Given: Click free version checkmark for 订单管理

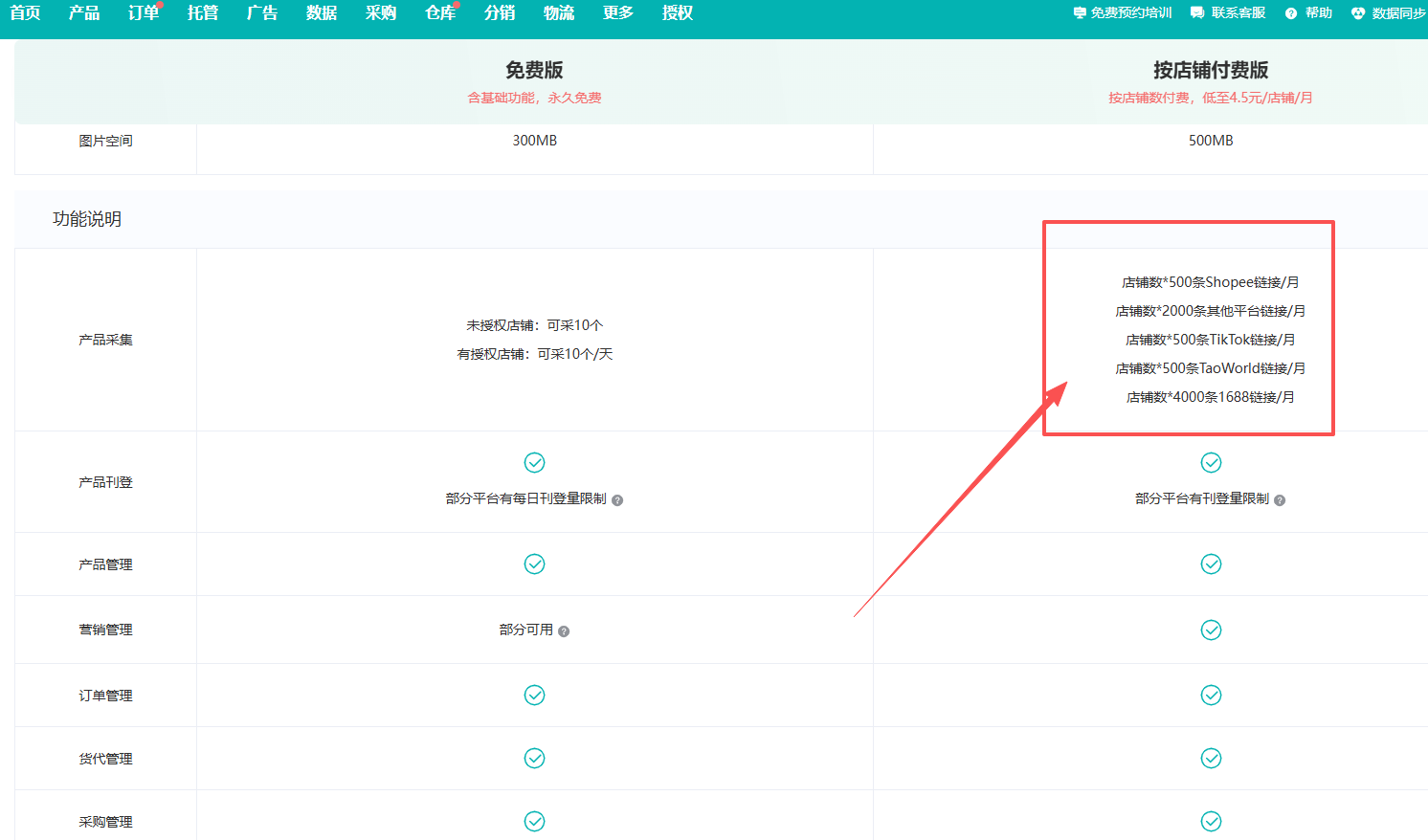Looking at the screenshot, I should pos(534,696).
